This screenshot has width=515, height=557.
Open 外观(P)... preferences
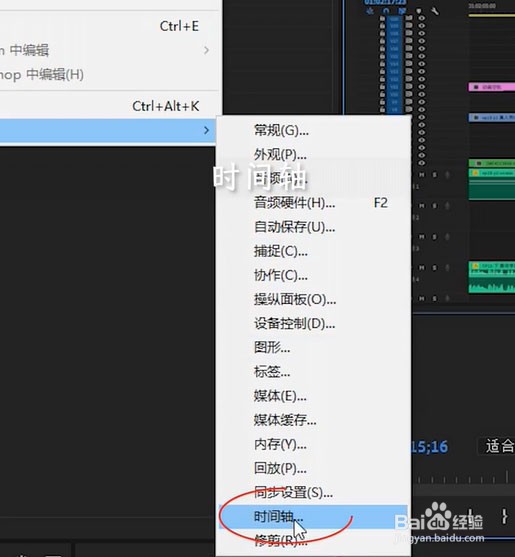(314, 155)
